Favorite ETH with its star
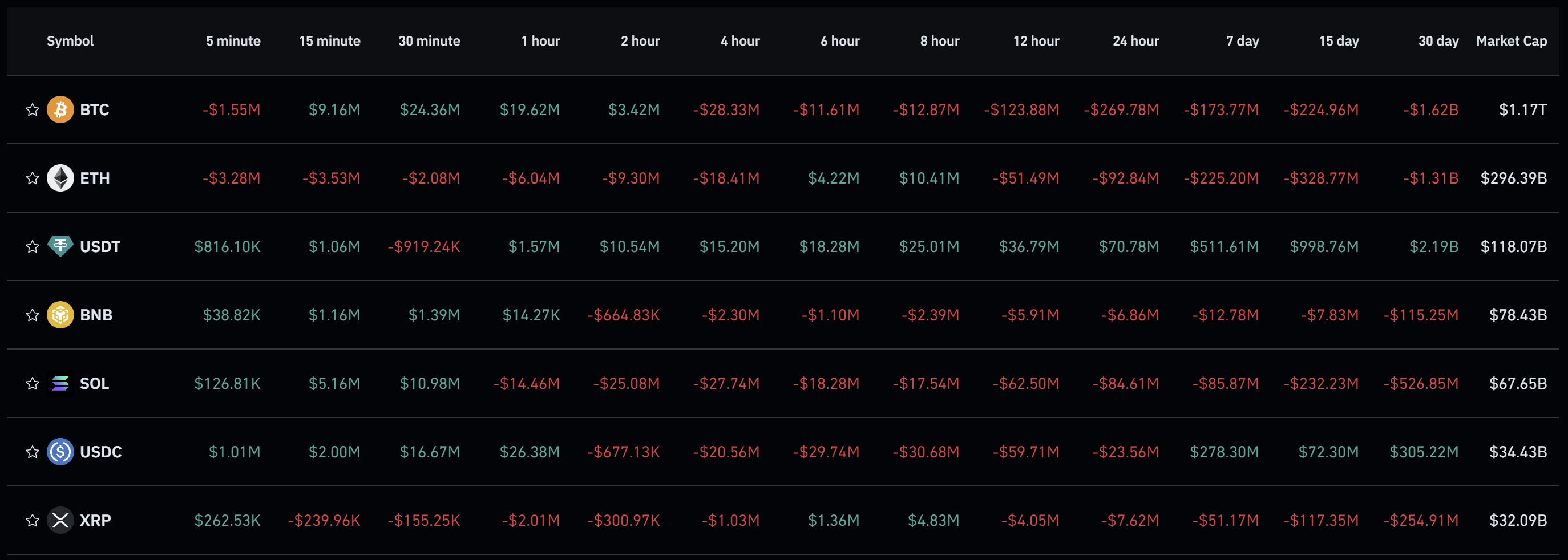This screenshot has width=1568, height=560. coord(33,178)
